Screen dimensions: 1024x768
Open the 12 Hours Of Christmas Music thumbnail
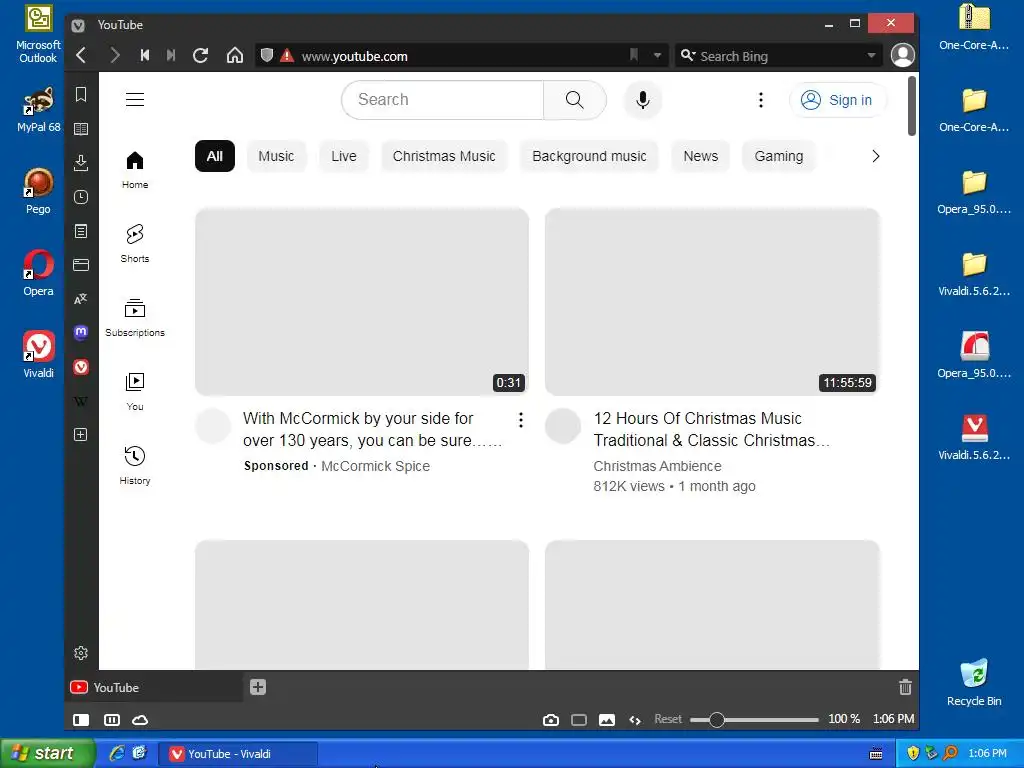pyautogui.click(x=712, y=302)
